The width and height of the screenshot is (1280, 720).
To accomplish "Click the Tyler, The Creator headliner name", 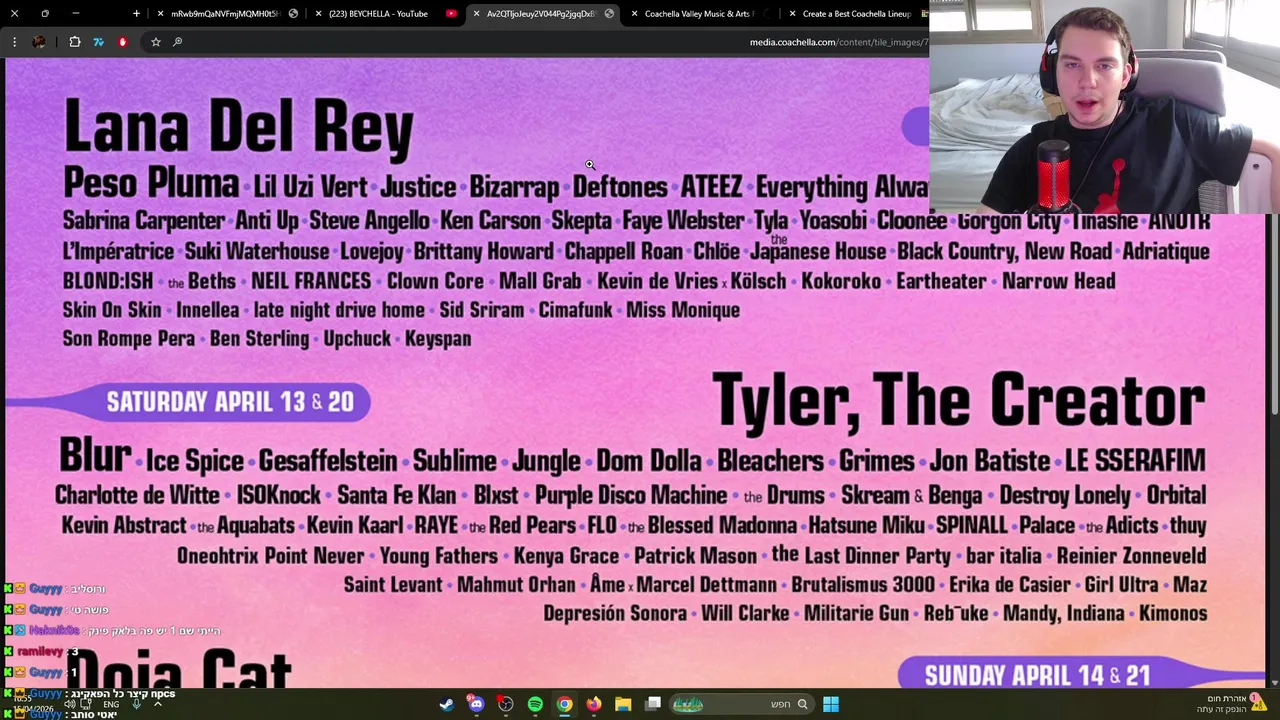I will 958,400.
